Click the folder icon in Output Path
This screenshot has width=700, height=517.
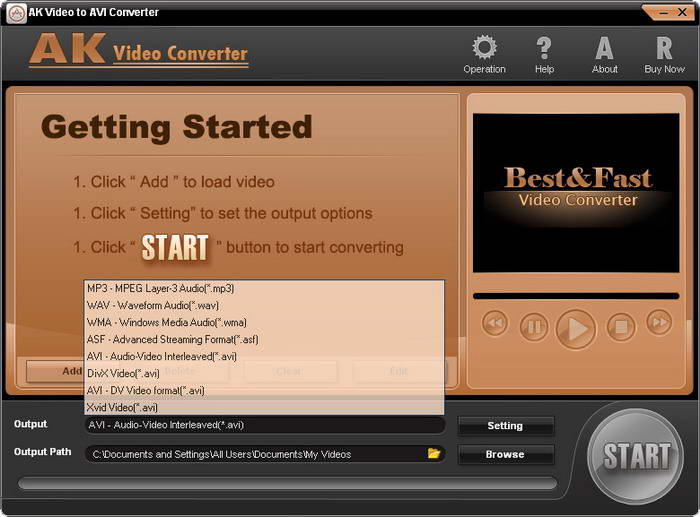point(433,454)
